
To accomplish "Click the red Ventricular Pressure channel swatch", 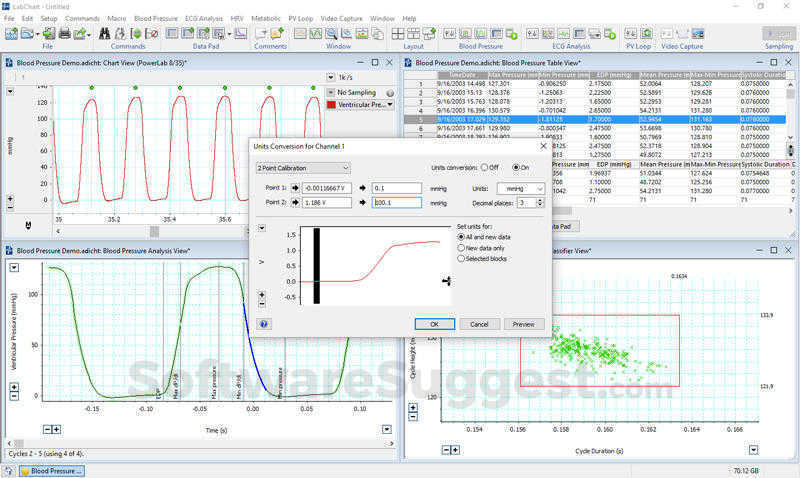I will 333,105.
